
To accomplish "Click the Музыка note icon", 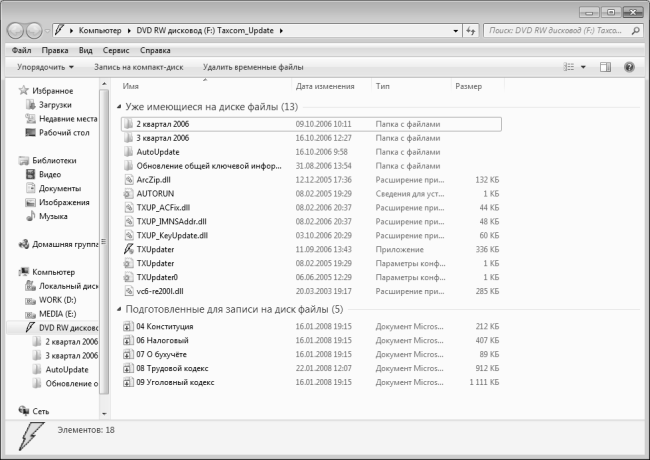I will (31, 216).
